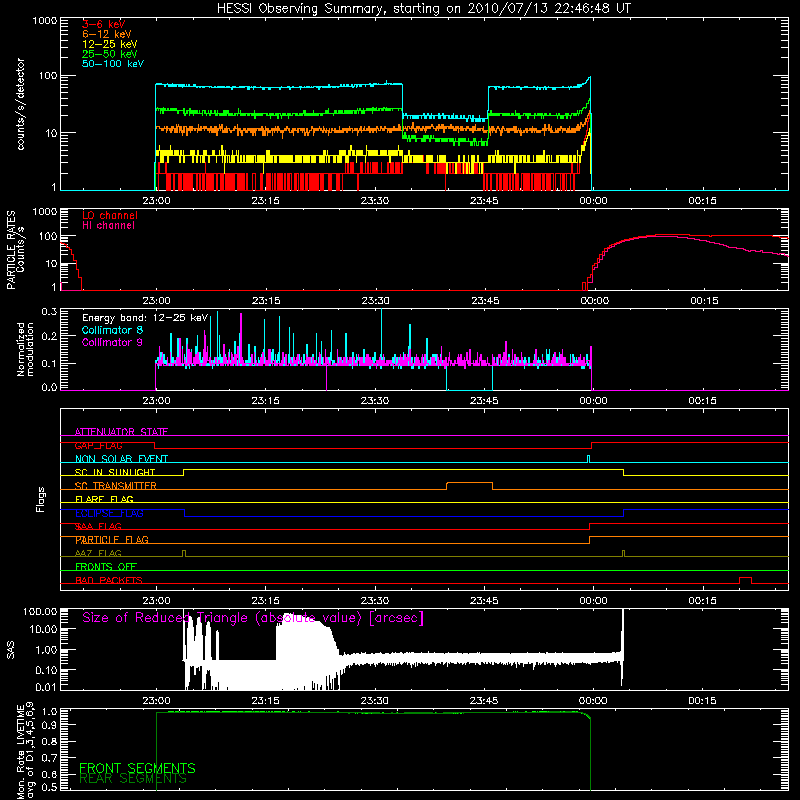
Task: Click the 0.3 tick on modulation axis
Action: 49,311
